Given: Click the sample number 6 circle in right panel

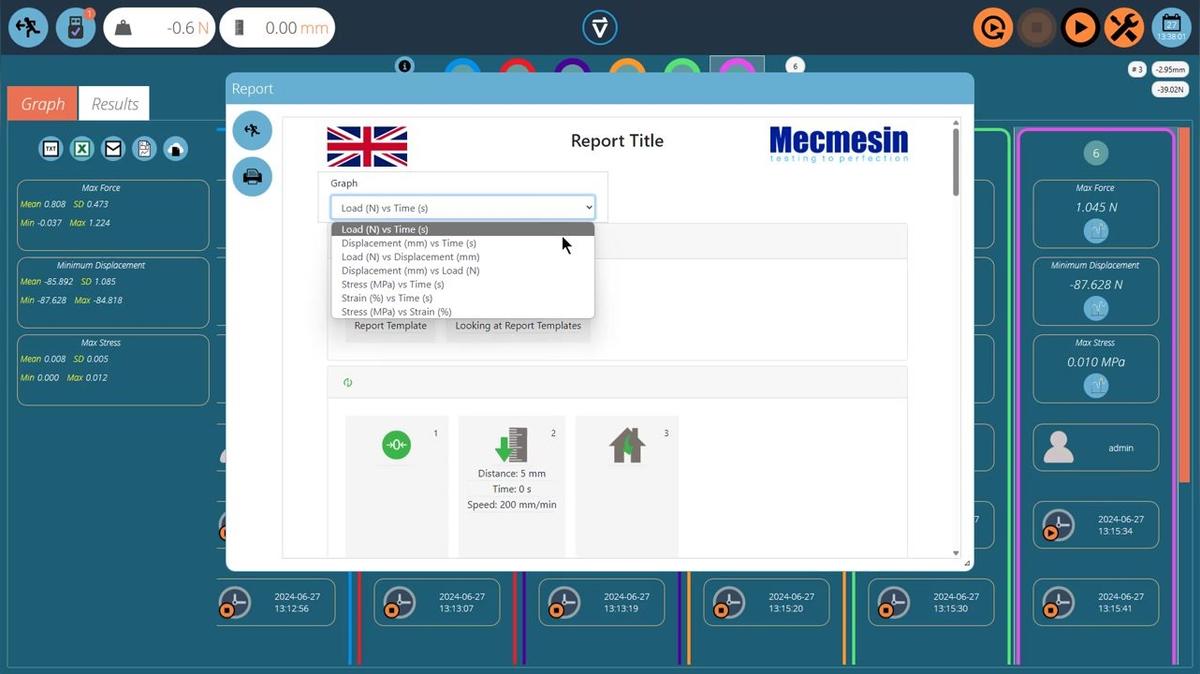Looking at the screenshot, I should 1096,154.
